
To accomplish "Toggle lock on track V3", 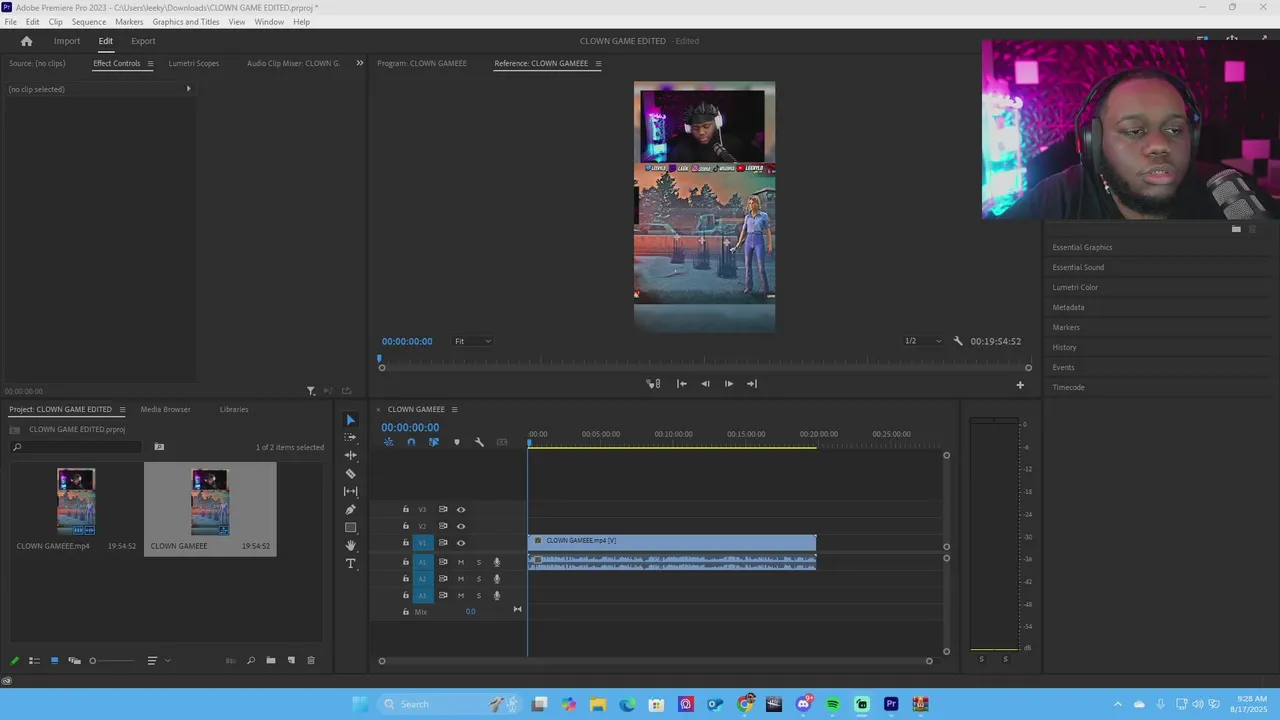I will tap(405, 509).
